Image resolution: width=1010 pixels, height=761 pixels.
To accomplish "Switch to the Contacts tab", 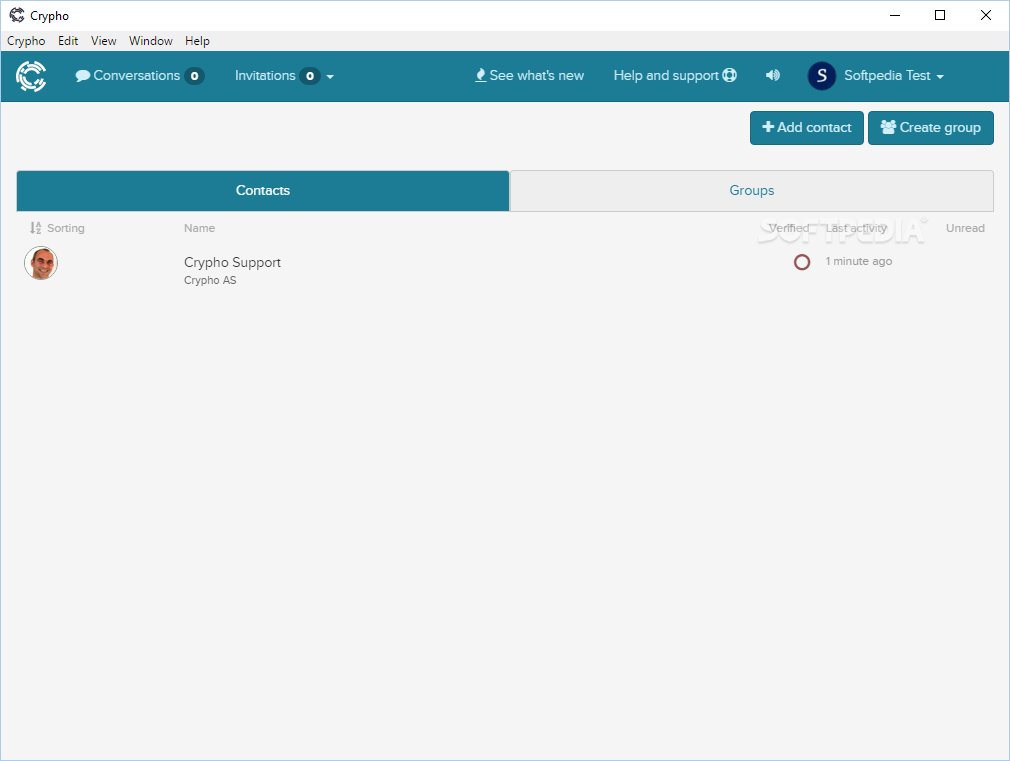I will 263,191.
